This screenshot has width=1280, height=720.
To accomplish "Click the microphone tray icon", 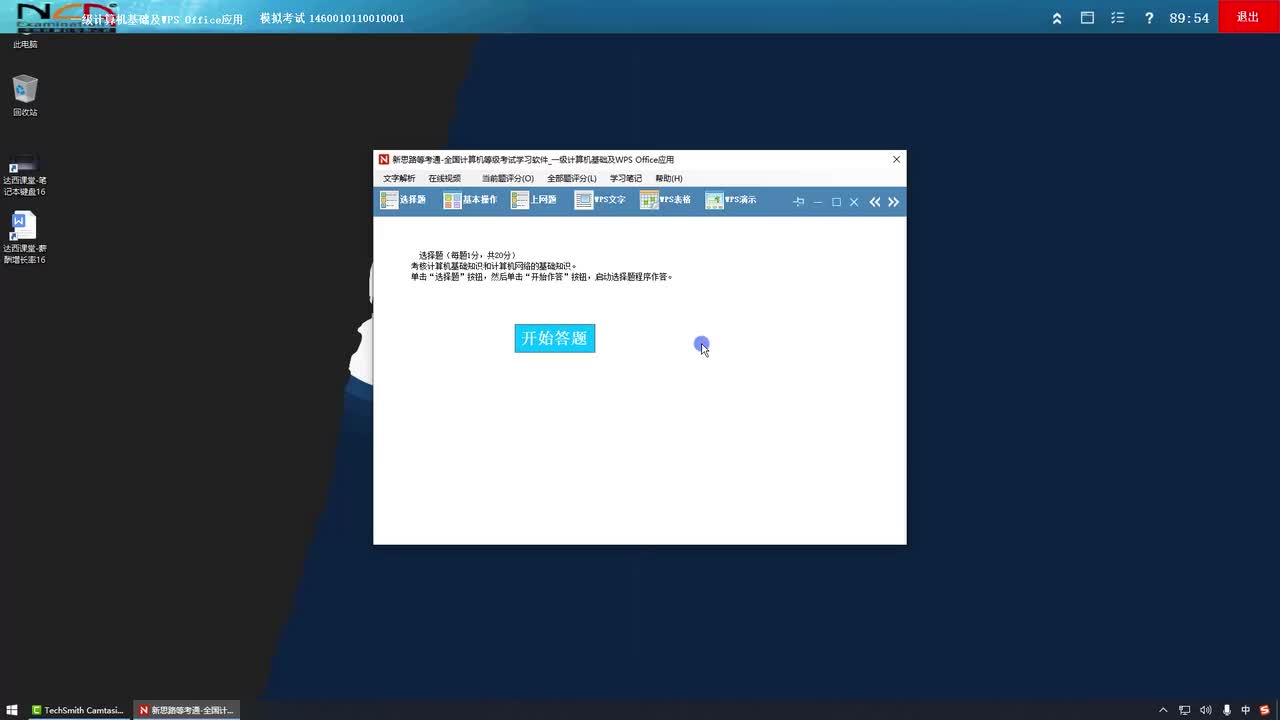I will tap(1226, 710).
